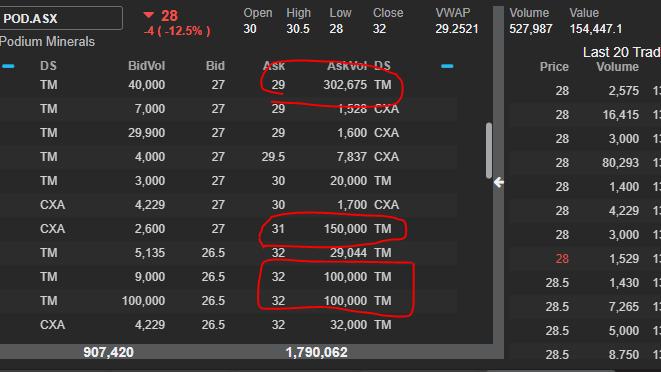
Task: Select trade volume 1,529 row
Action: click(623, 259)
